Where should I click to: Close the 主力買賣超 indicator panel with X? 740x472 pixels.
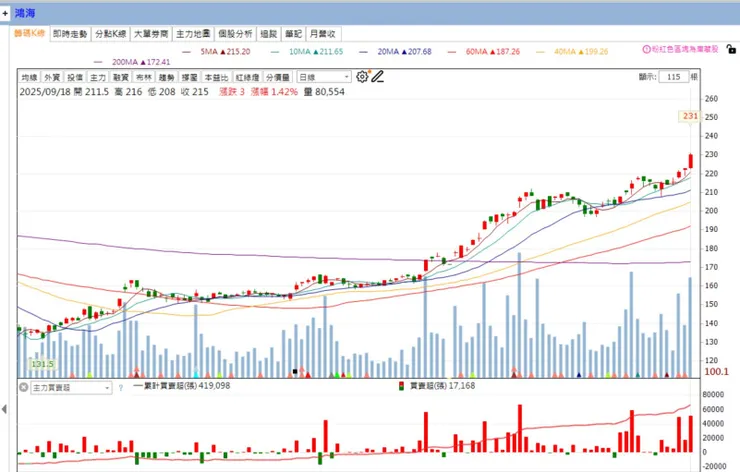coord(24,388)
